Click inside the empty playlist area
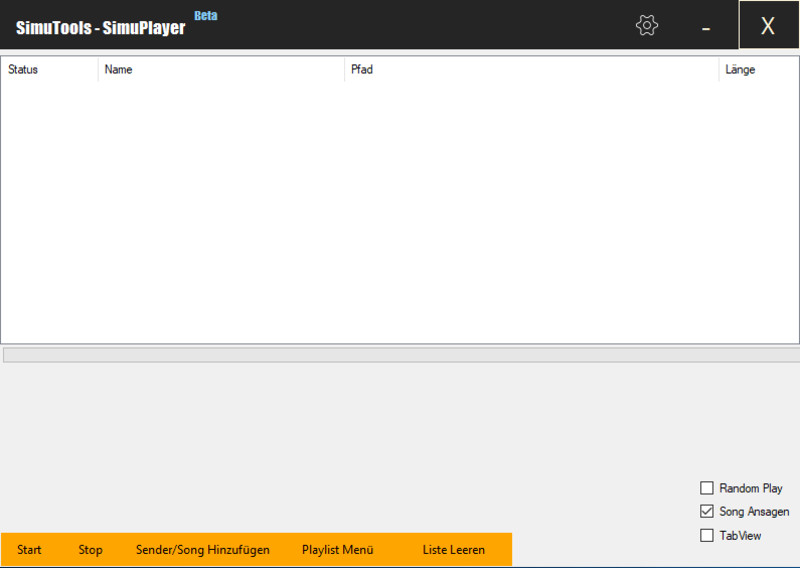 (x=400, y=210)
